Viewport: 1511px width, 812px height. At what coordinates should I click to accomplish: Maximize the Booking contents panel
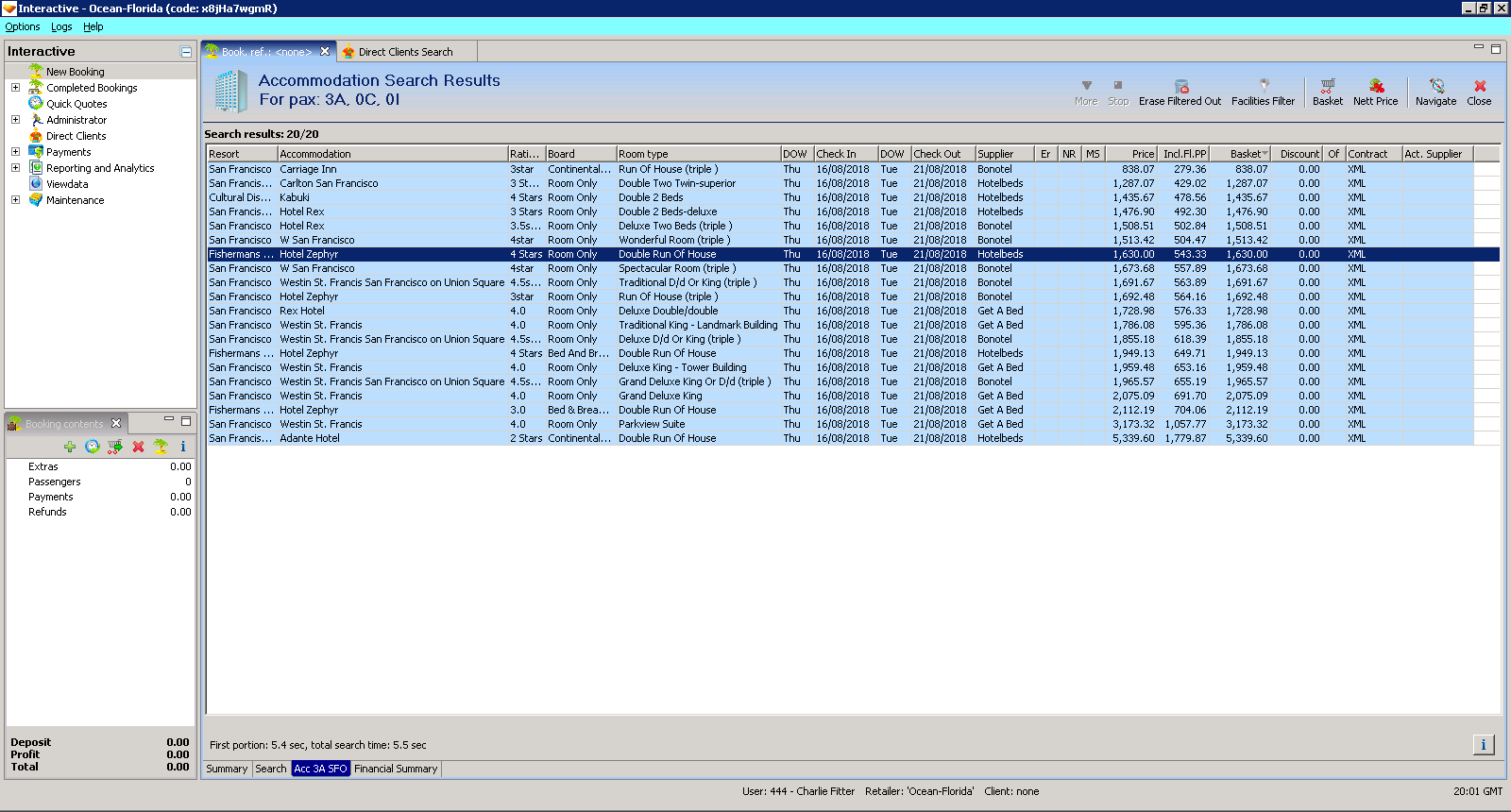pos(186,421)
